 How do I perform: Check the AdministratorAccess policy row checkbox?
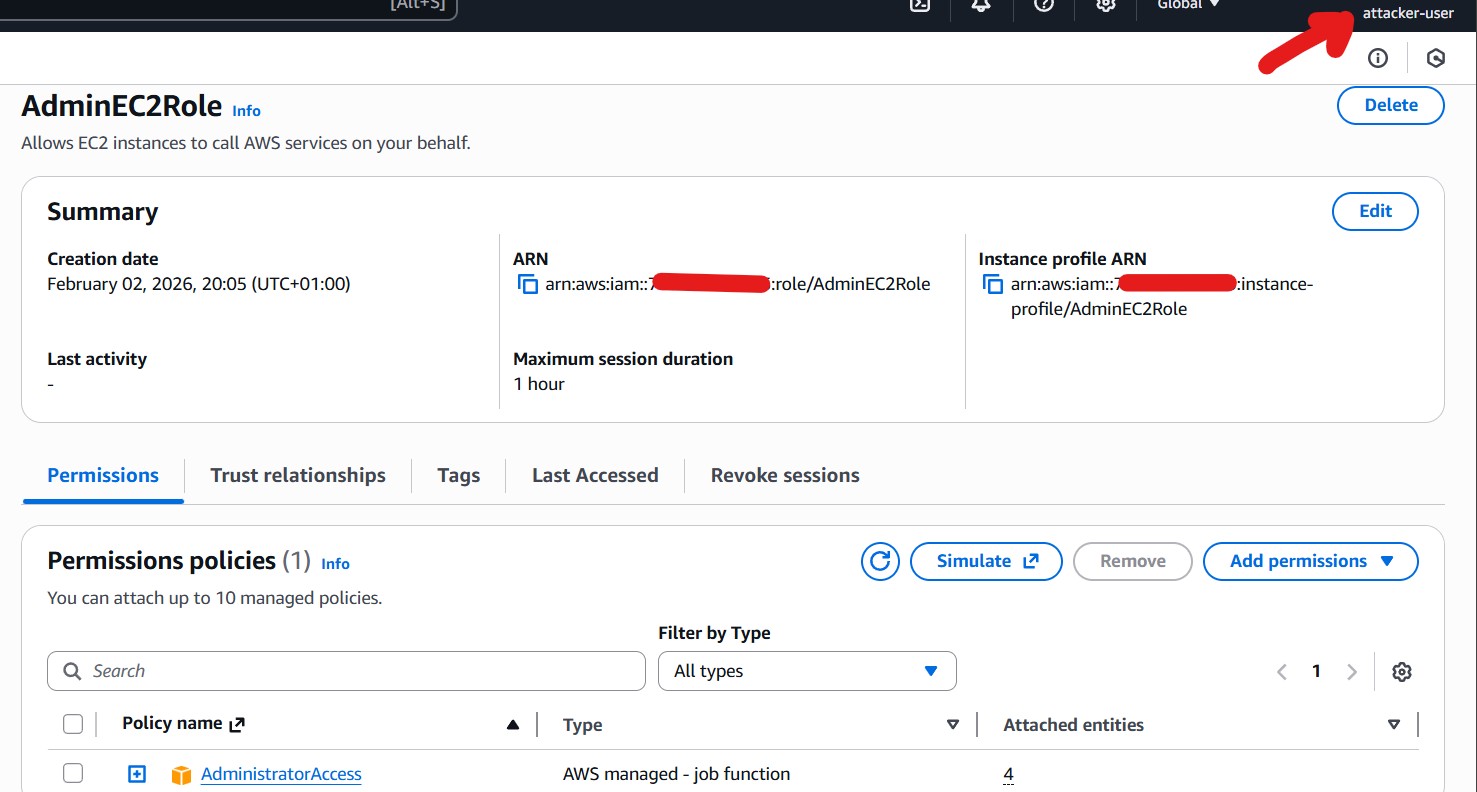pos(73,773)
